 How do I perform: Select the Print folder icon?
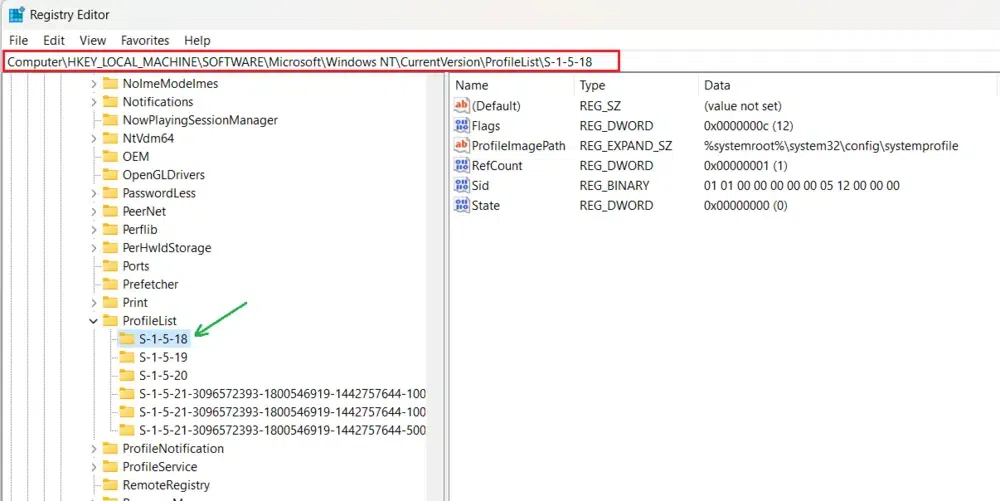pyautogui.click(x=110, y=302)
